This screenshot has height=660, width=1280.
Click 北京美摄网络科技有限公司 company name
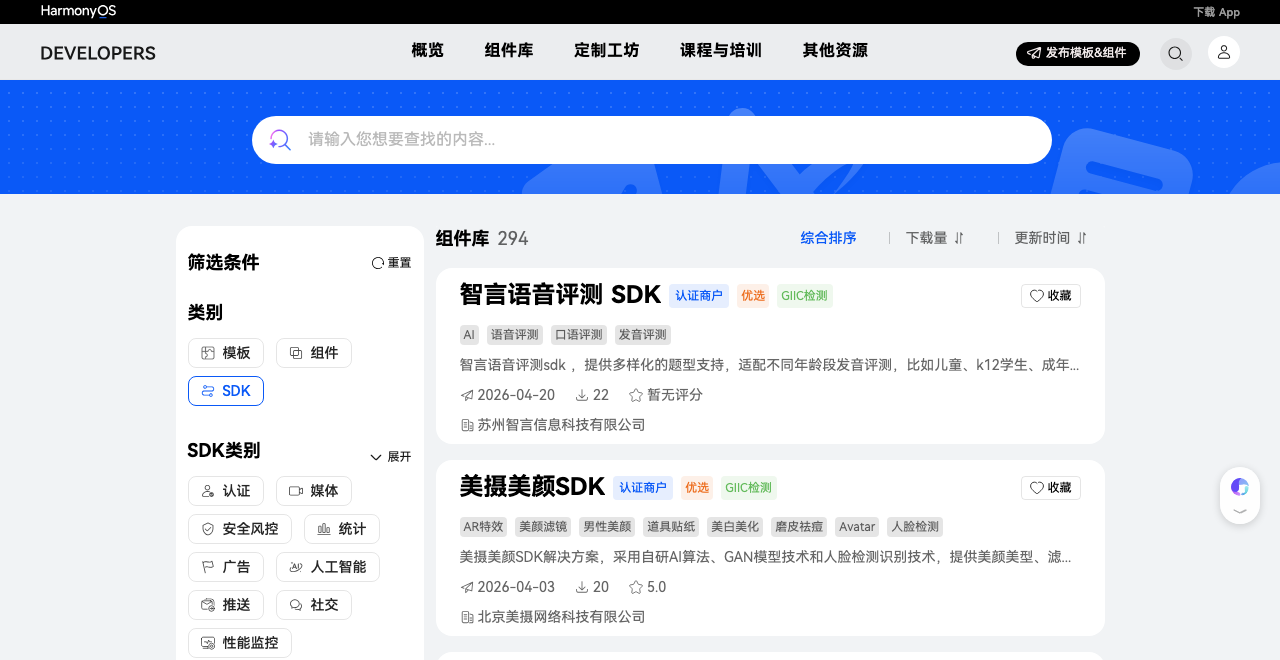tap(562, 617)
